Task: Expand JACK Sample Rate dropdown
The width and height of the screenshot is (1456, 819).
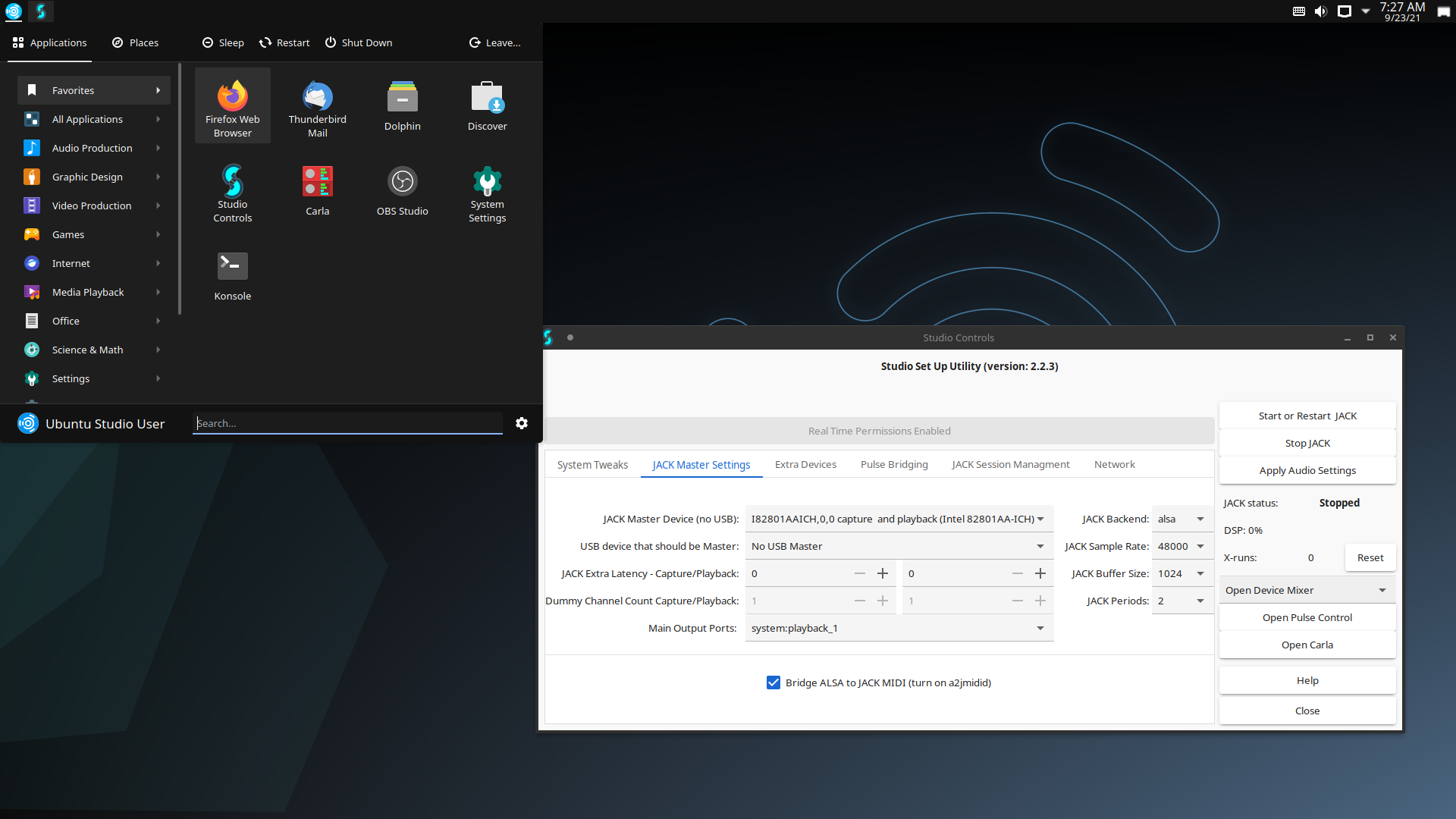Action: [x=1200, y=546]
